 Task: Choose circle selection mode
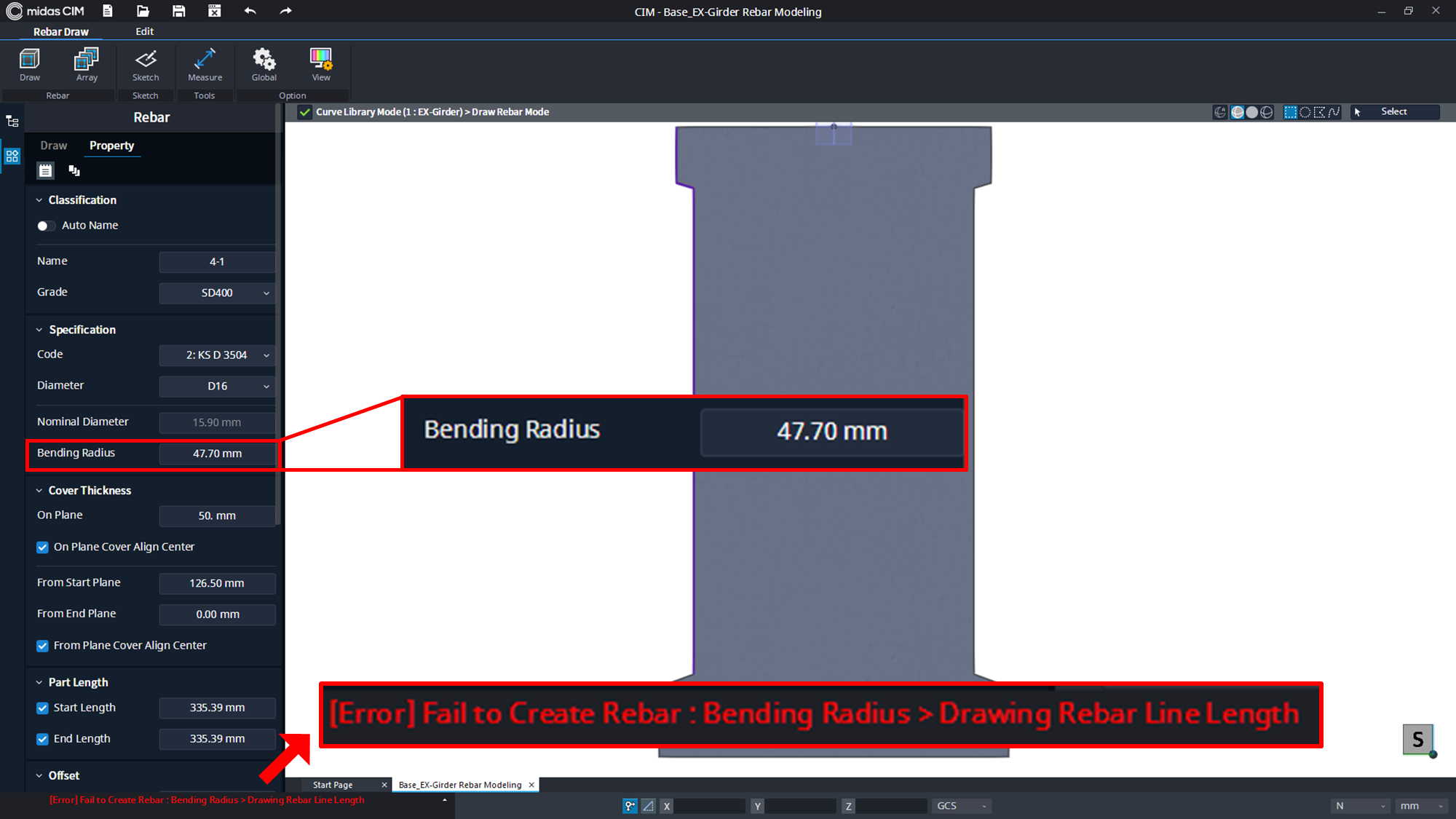(1305, 112)
